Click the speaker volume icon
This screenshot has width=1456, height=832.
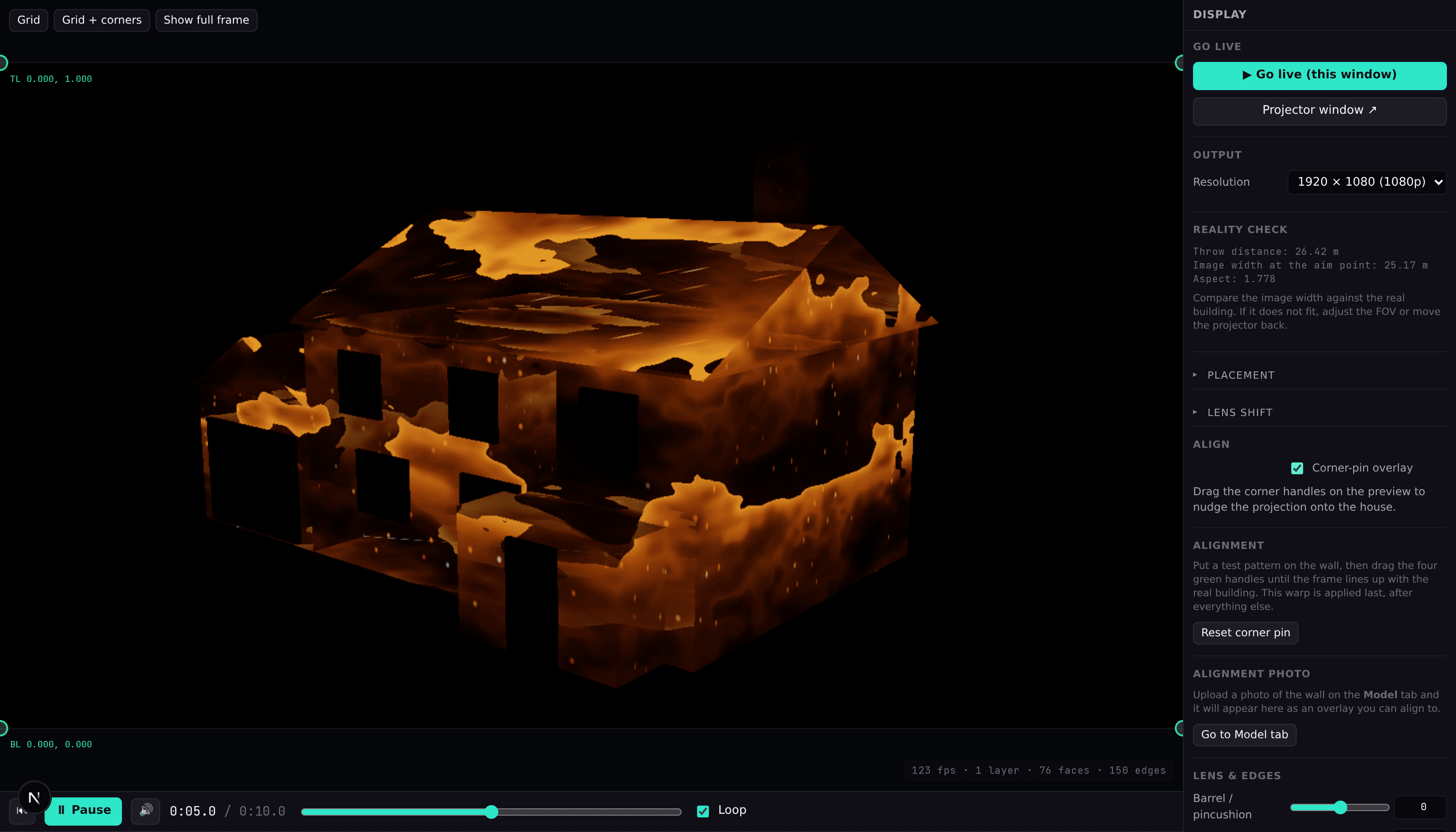pyautogui.click(x=146, y=810)
